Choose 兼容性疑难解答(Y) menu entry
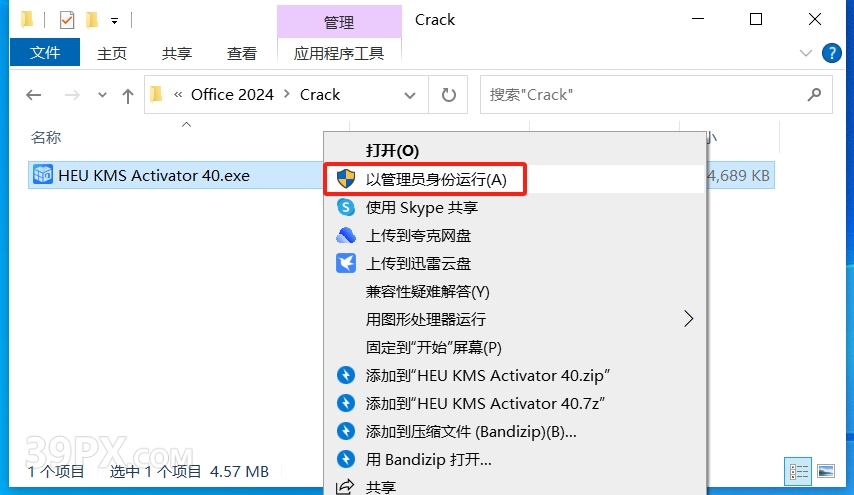 pos(515,291)
